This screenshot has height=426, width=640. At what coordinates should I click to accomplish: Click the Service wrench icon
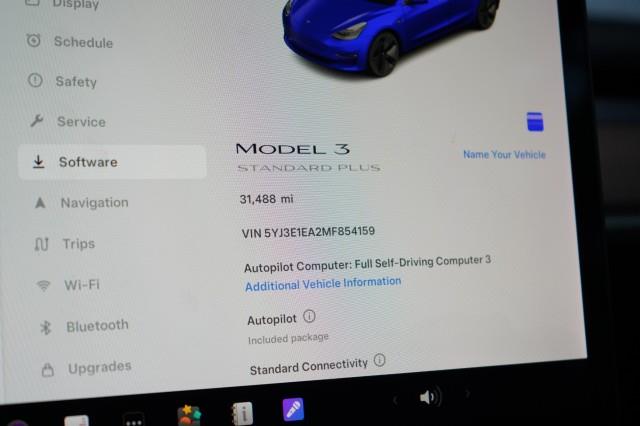pyautogui.click(x=37, y=121)
